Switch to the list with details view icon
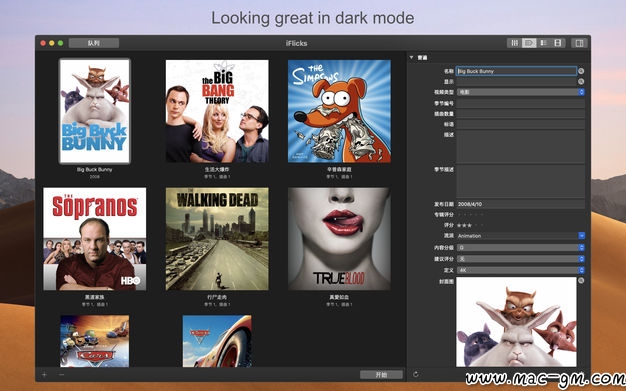 [x=543, y=43]
